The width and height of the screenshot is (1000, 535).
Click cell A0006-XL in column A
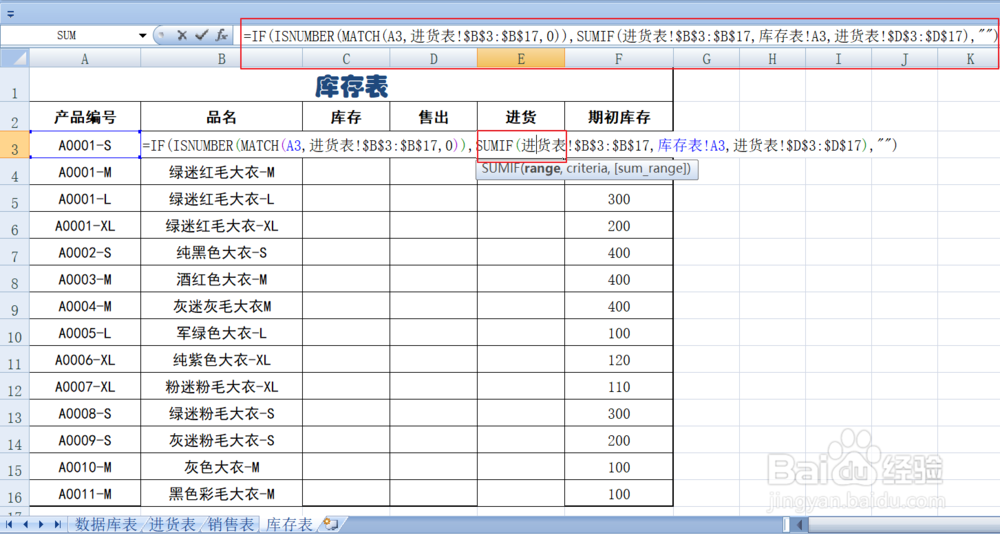[85, 360]
